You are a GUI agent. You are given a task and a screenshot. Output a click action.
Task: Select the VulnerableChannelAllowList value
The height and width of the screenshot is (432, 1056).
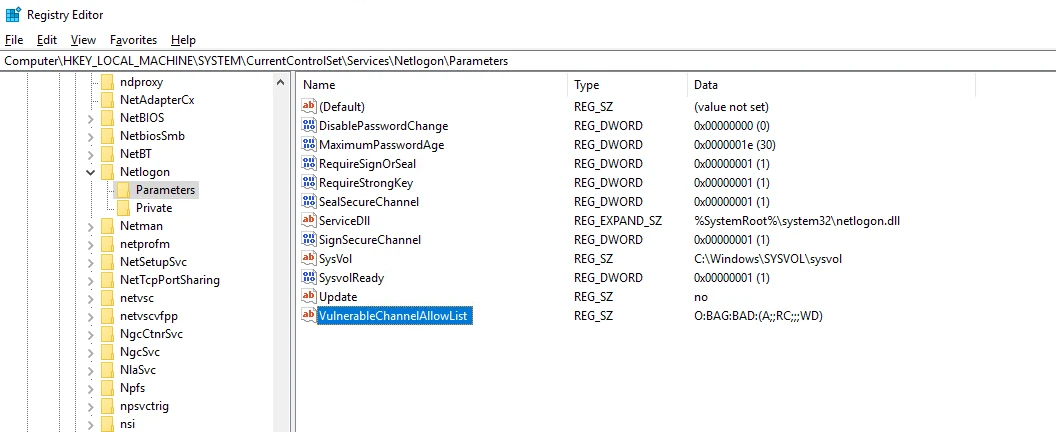click(x=393, y=315)
